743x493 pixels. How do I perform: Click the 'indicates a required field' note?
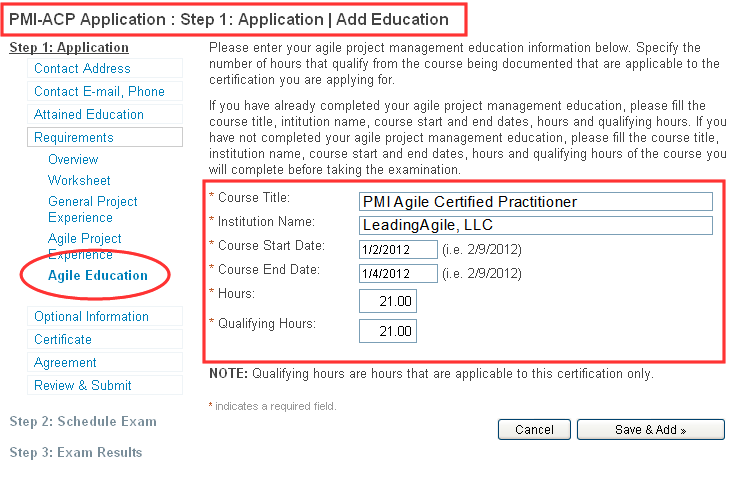pos(272,406)
